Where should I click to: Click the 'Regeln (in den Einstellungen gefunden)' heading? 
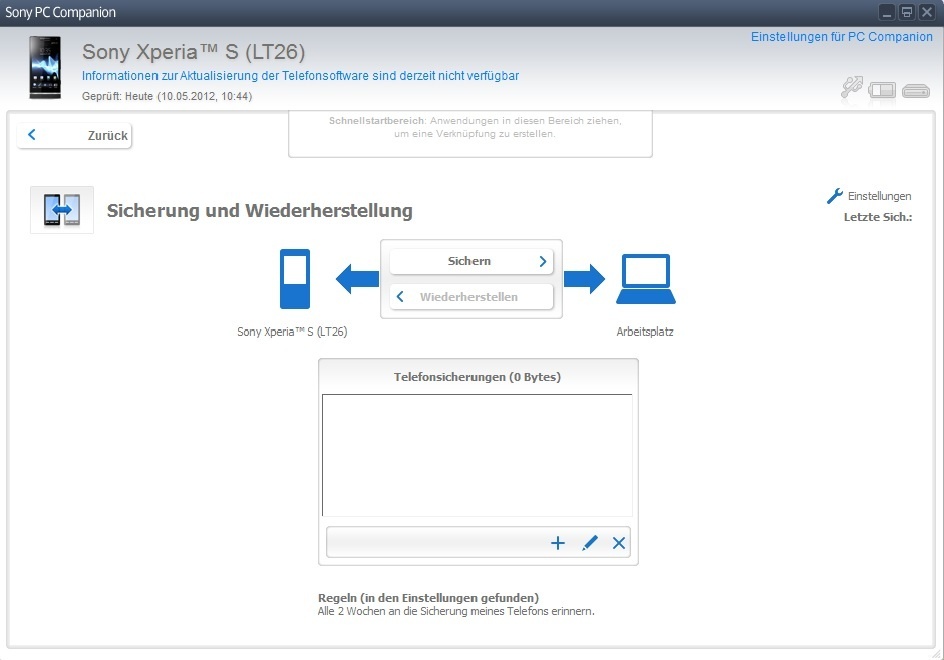pyautogui.click(x=428, y=598)
